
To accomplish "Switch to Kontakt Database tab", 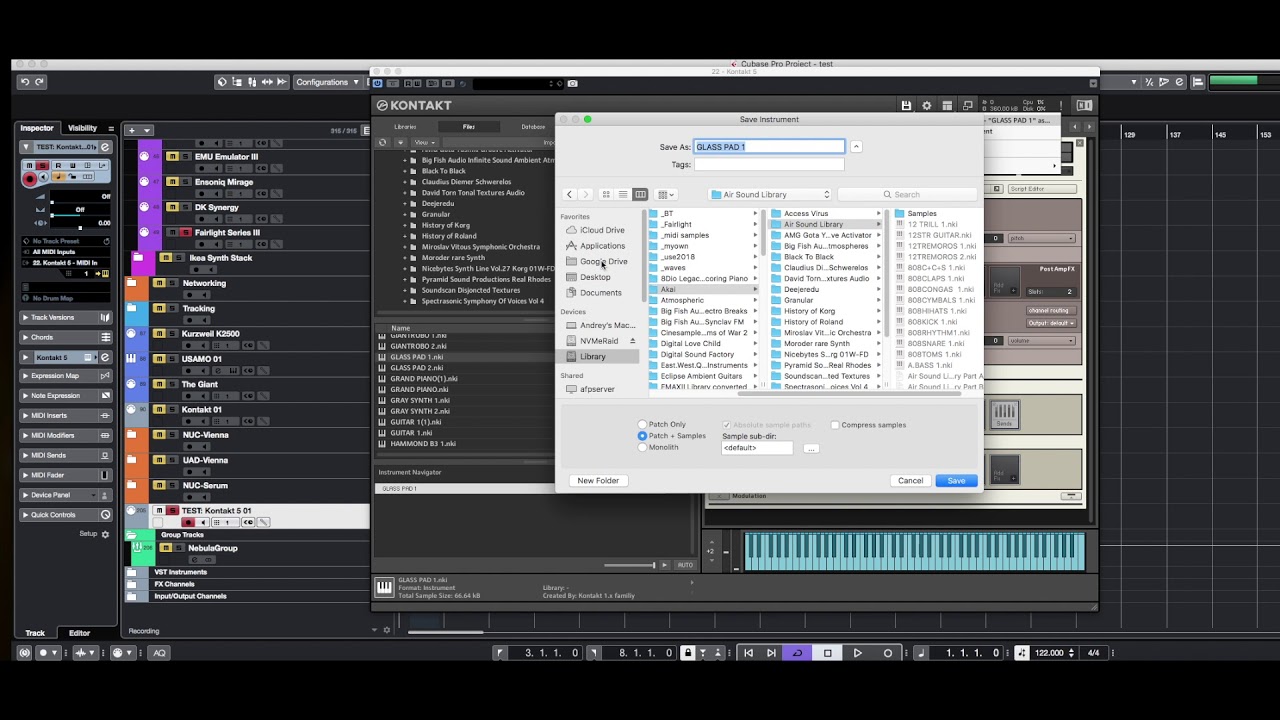I will point(533,127).
